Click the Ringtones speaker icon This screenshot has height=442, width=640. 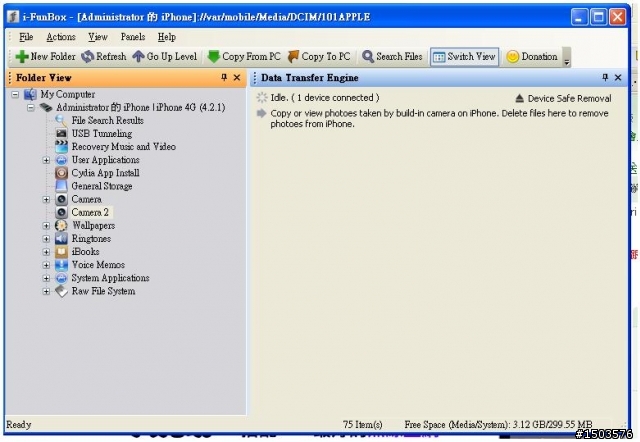(61, 238)
